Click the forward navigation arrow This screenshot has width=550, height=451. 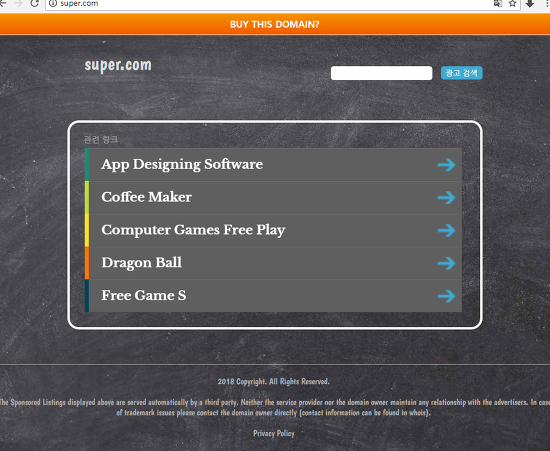pos(18,4)
